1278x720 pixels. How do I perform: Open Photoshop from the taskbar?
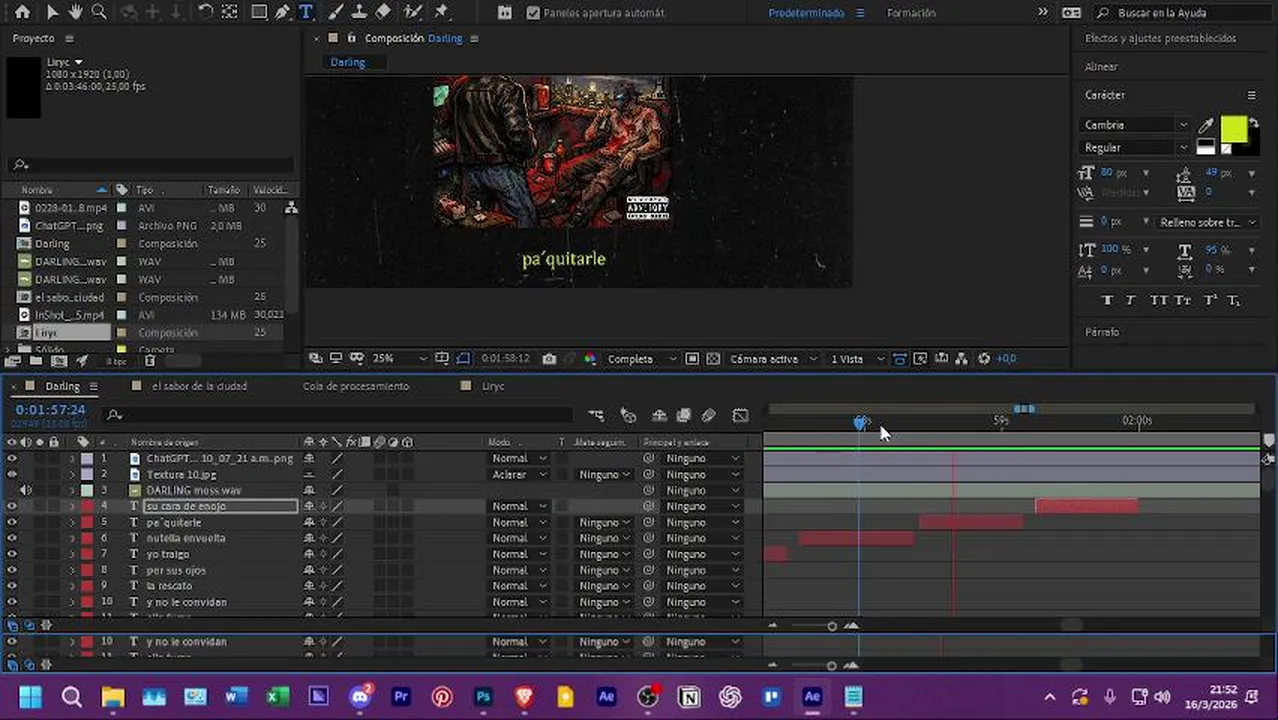(484, 697)
